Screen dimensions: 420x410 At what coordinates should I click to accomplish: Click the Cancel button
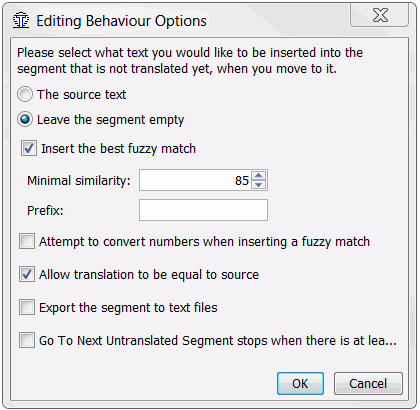point(368,384)
